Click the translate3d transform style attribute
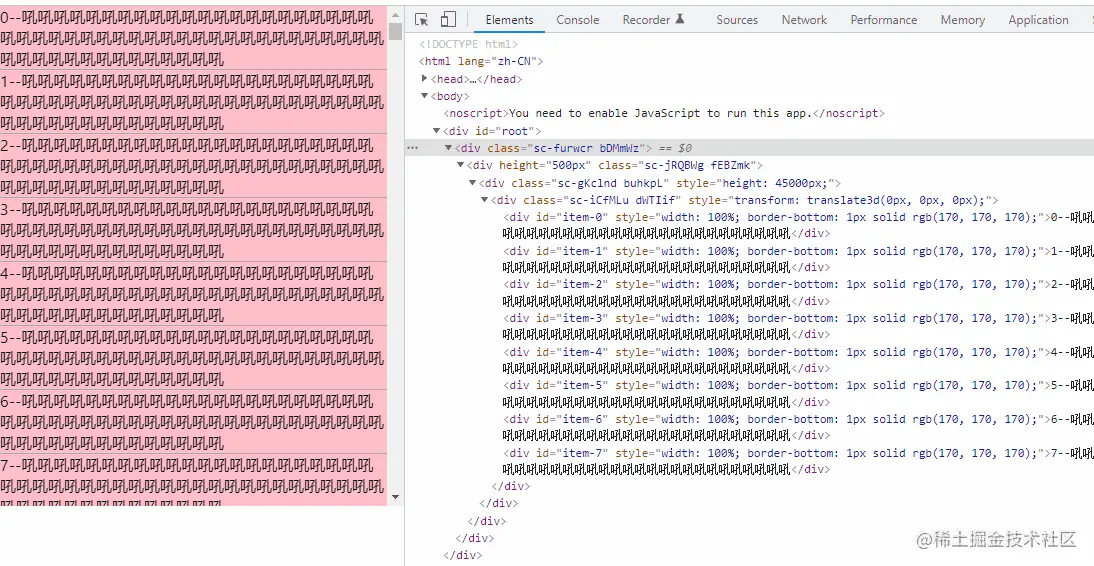 tap(840, 200)
